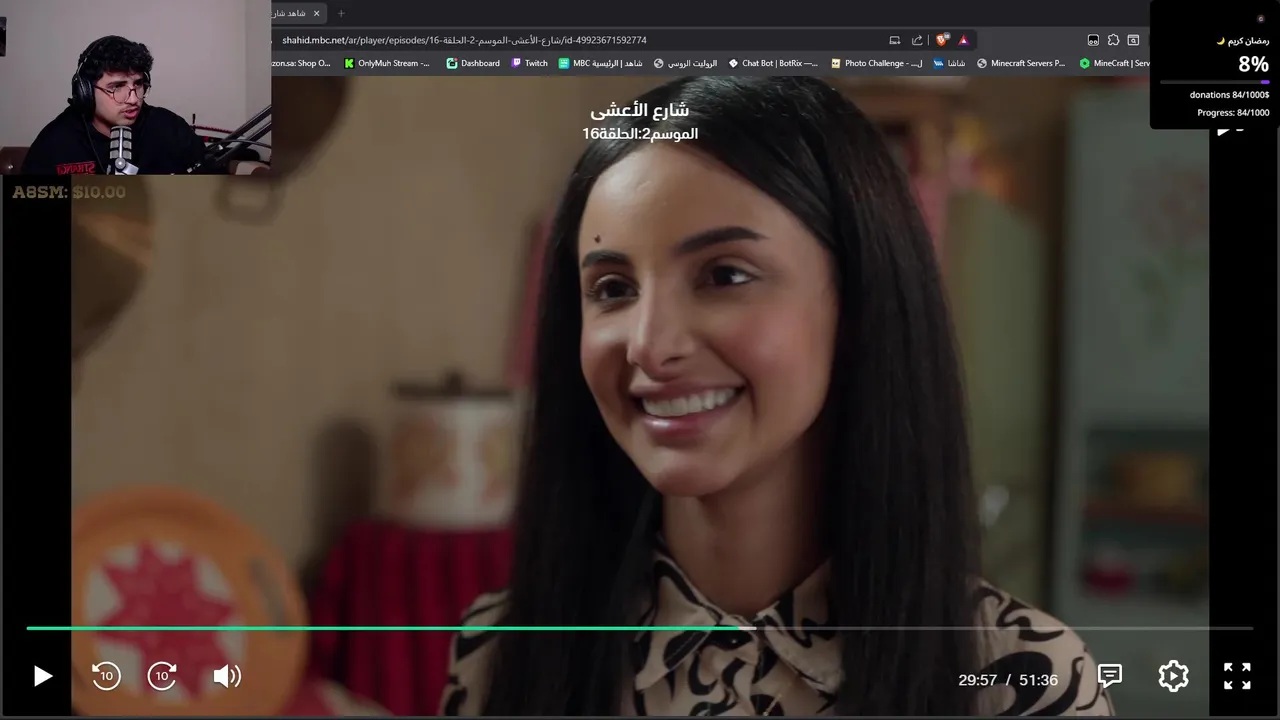Click the Brave Shields lion icon
This screenshot has width=1280, height=720.
click(x=942, y=40)
